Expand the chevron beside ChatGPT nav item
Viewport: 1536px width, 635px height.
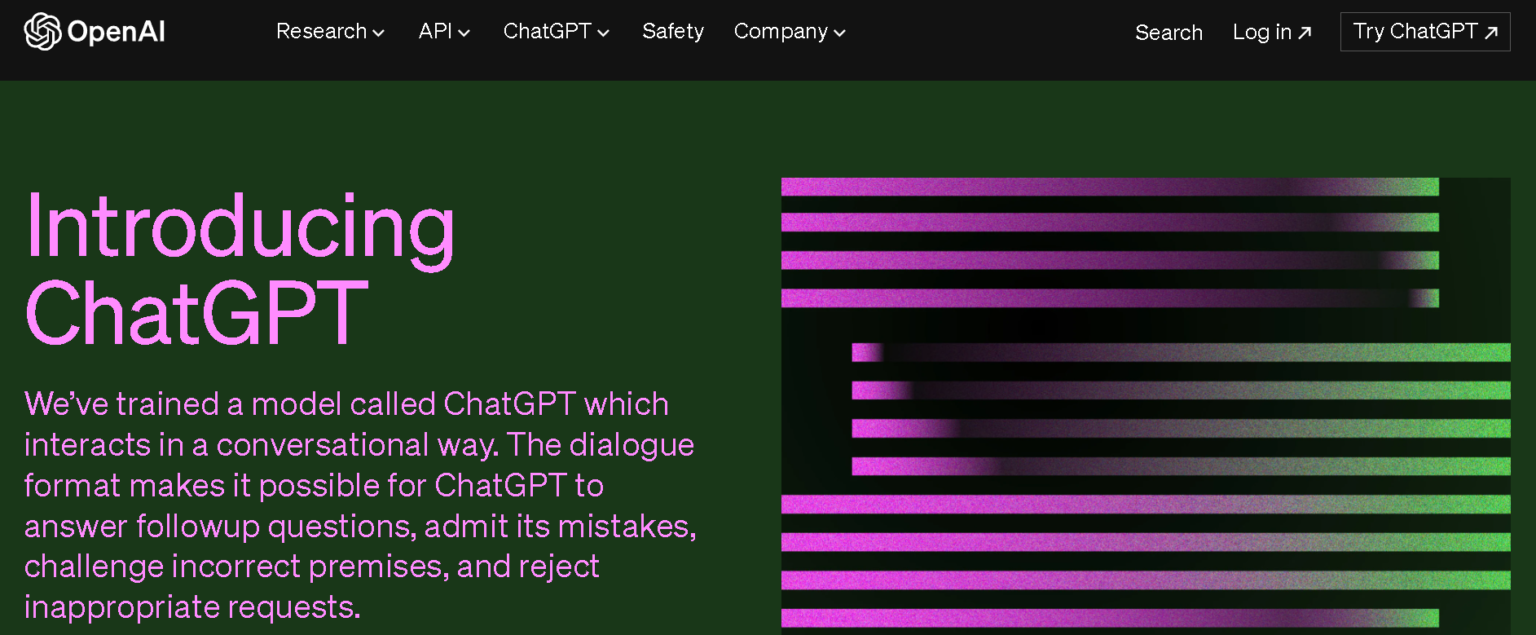click(x=604, y=33)
